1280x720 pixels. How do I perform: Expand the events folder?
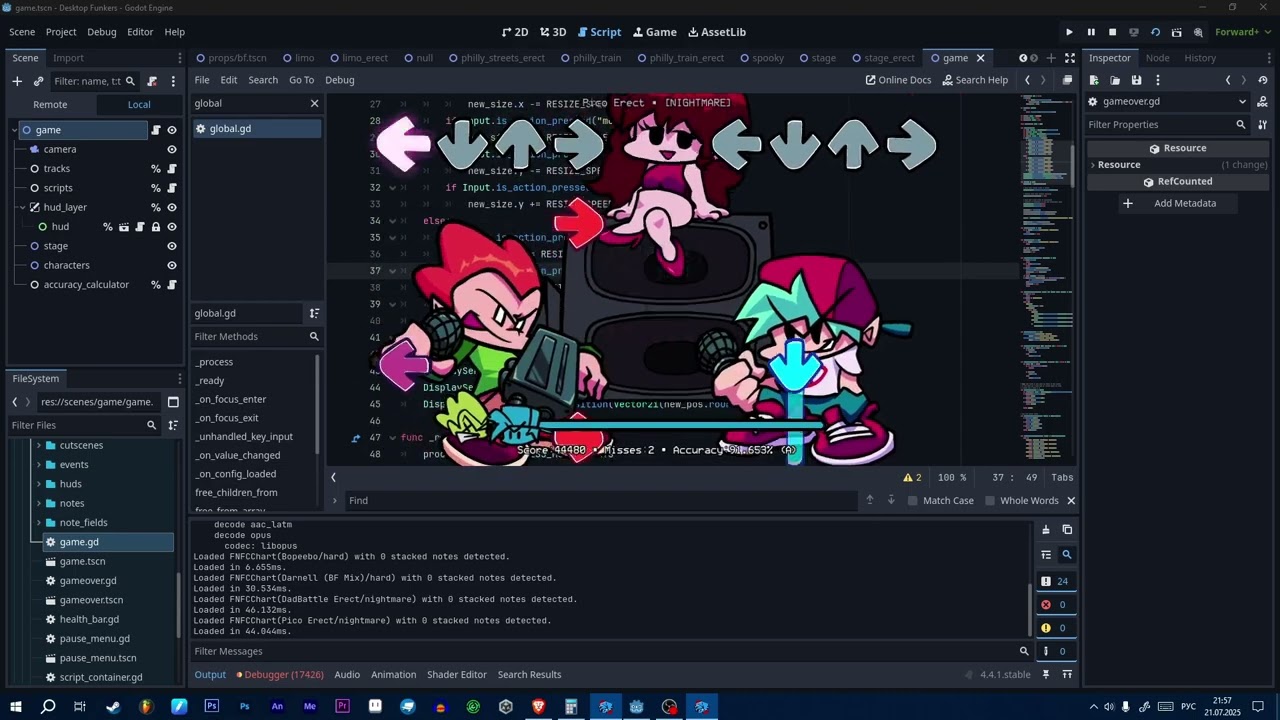[38, 465]
